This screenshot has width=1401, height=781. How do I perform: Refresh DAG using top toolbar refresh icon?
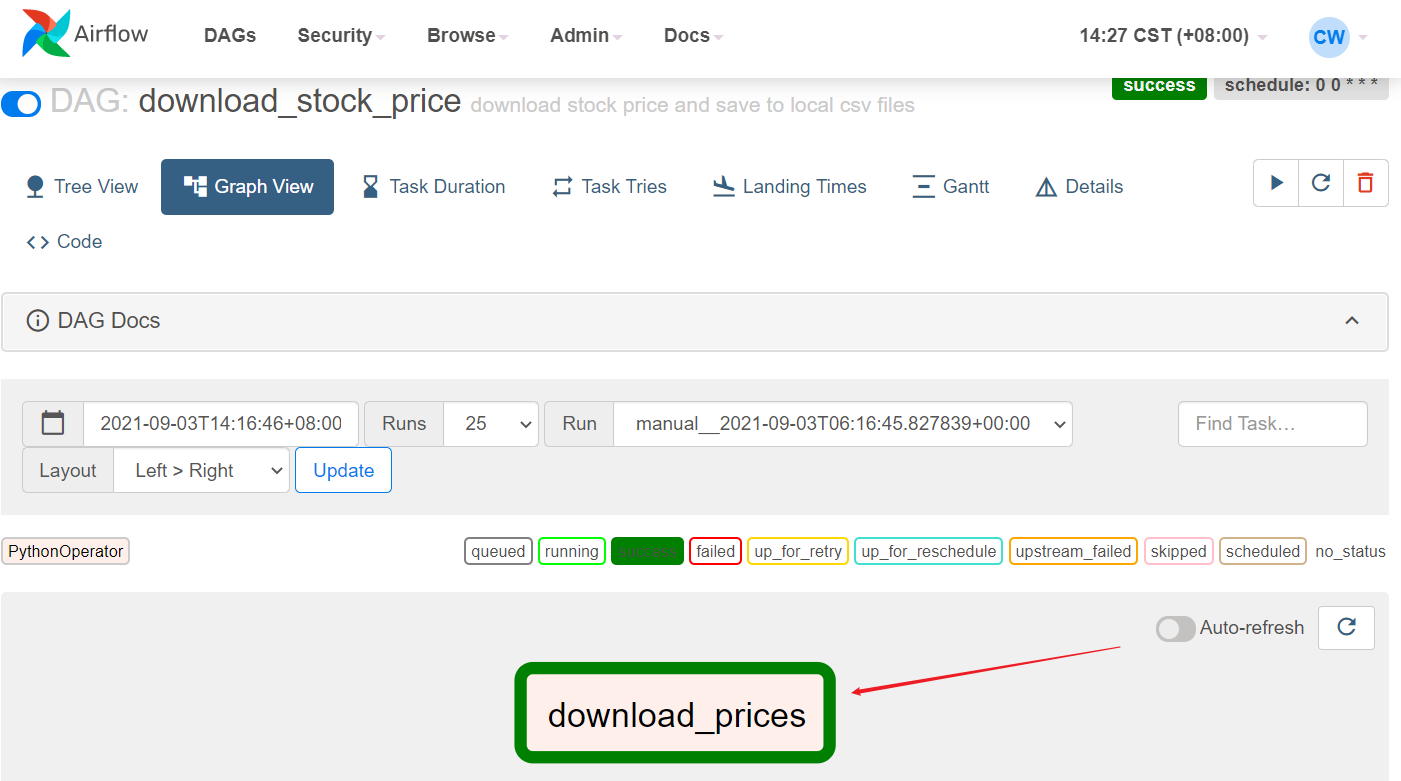click(x=1321, y=183)
